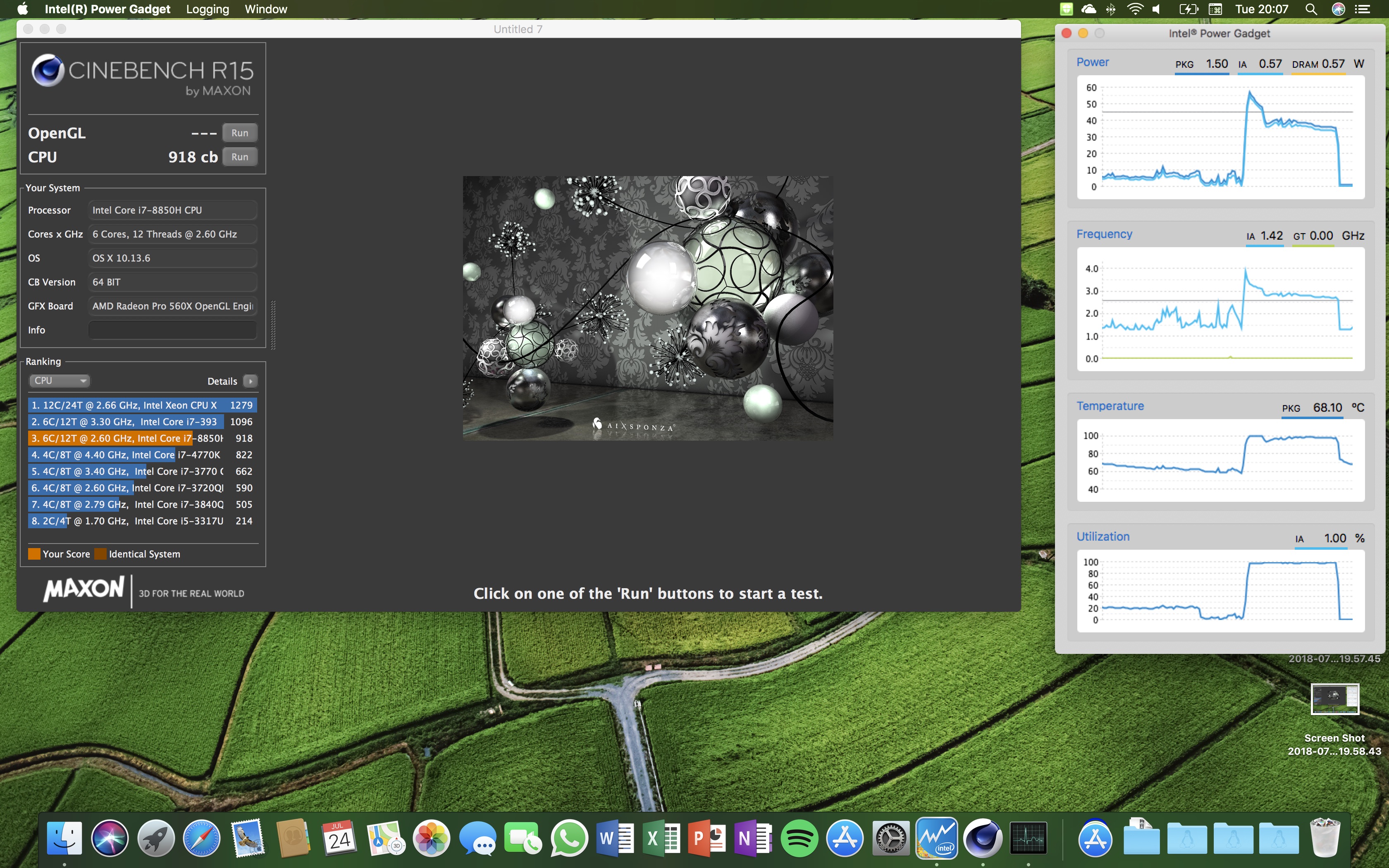
Task: Open System Preferences gear in dock
Action: (x=891, y=838)
